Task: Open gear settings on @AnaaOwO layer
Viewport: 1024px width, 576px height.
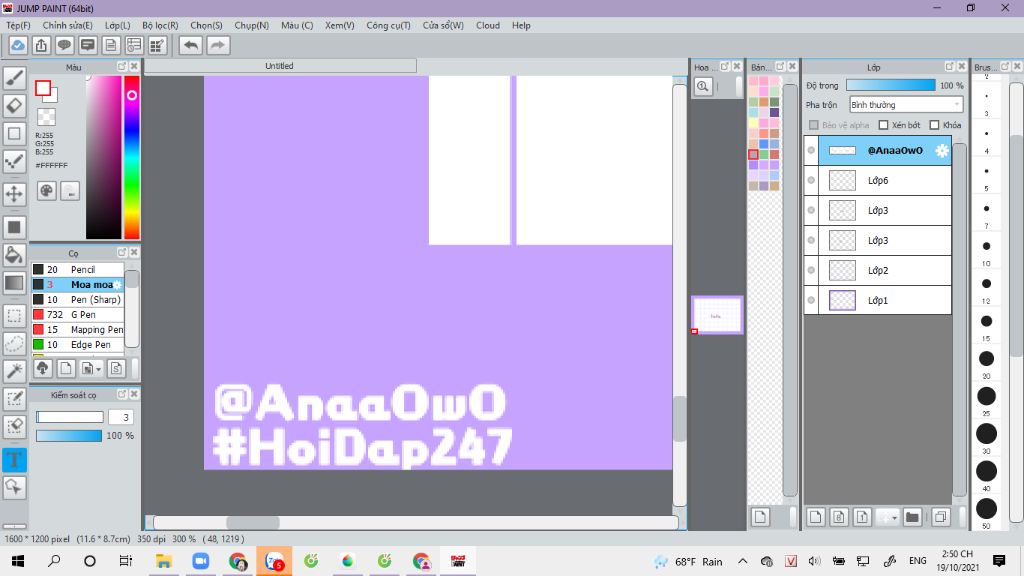Action: 941,150
